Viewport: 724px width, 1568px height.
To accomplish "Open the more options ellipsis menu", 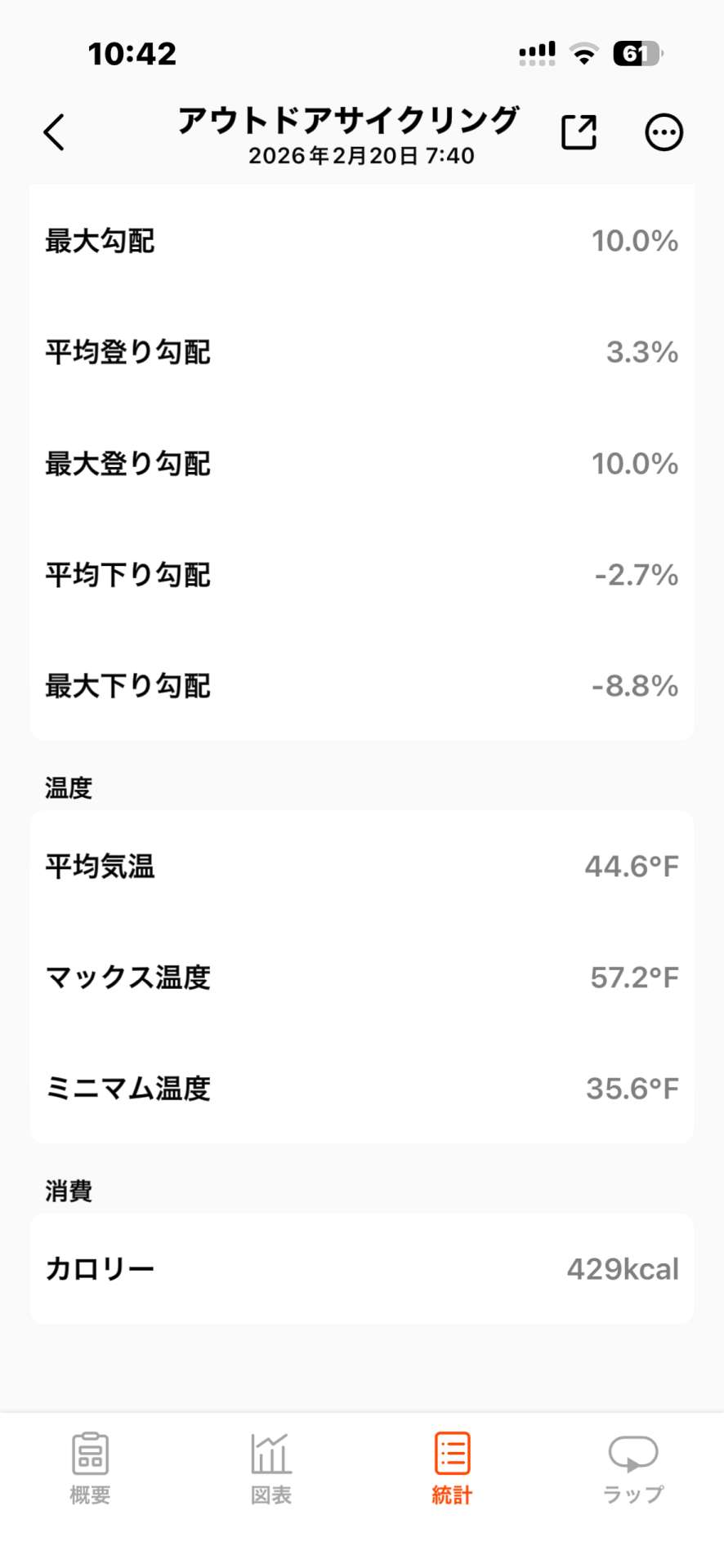I will (664, 132).
